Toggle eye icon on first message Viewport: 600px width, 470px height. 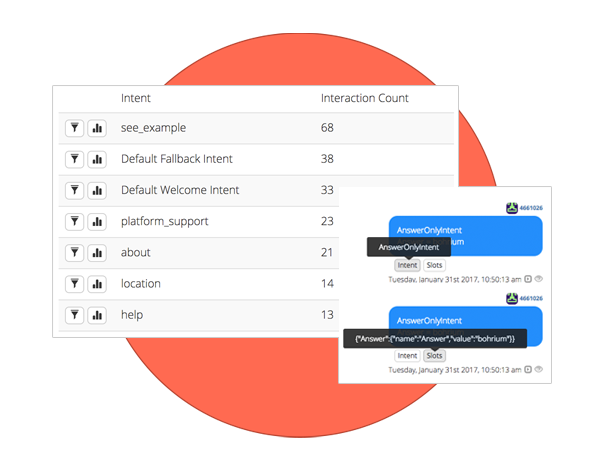[538, 279]
